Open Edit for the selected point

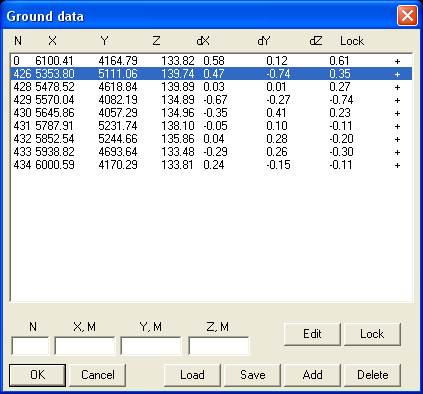312,334
